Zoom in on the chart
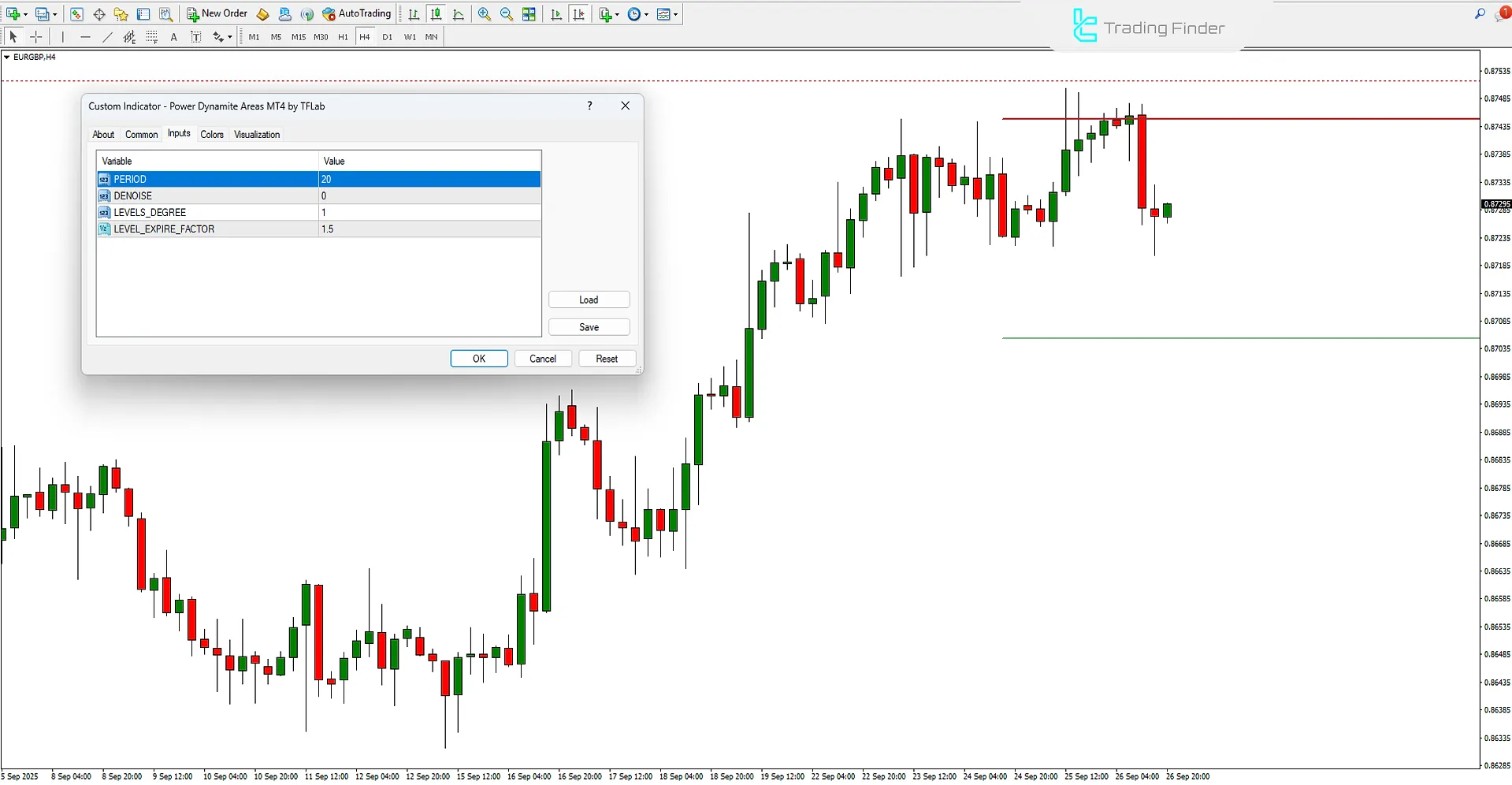 pos(484,14)
